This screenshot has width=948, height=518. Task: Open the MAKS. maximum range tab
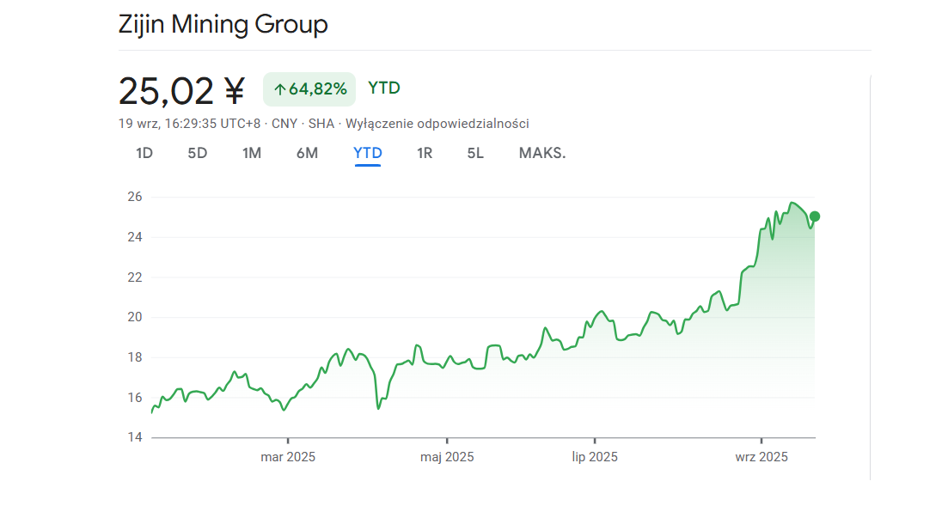click(x=542, y=153)
